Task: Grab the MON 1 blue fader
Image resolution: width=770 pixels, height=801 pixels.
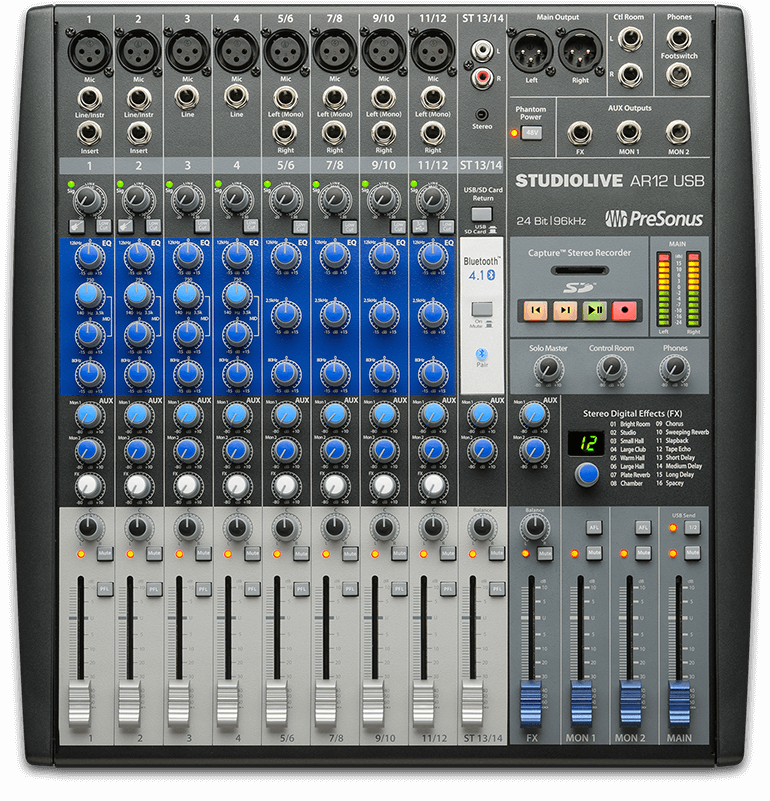Action: tap(581, 704)
